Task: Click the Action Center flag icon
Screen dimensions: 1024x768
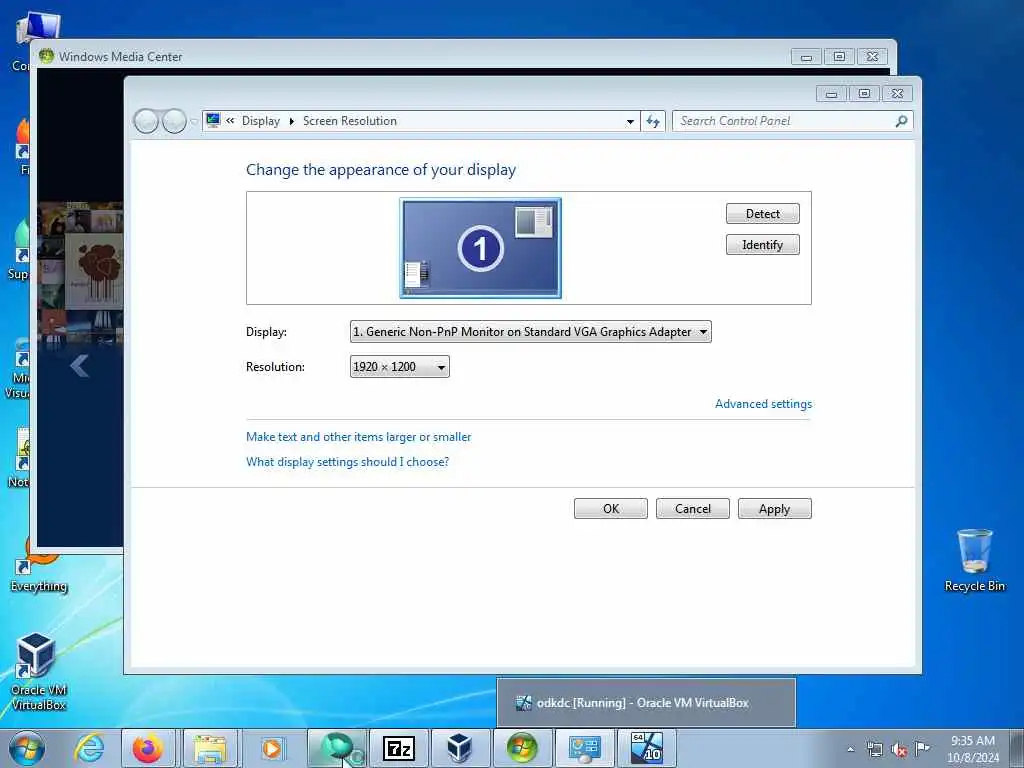Action: tap(922, 748)
